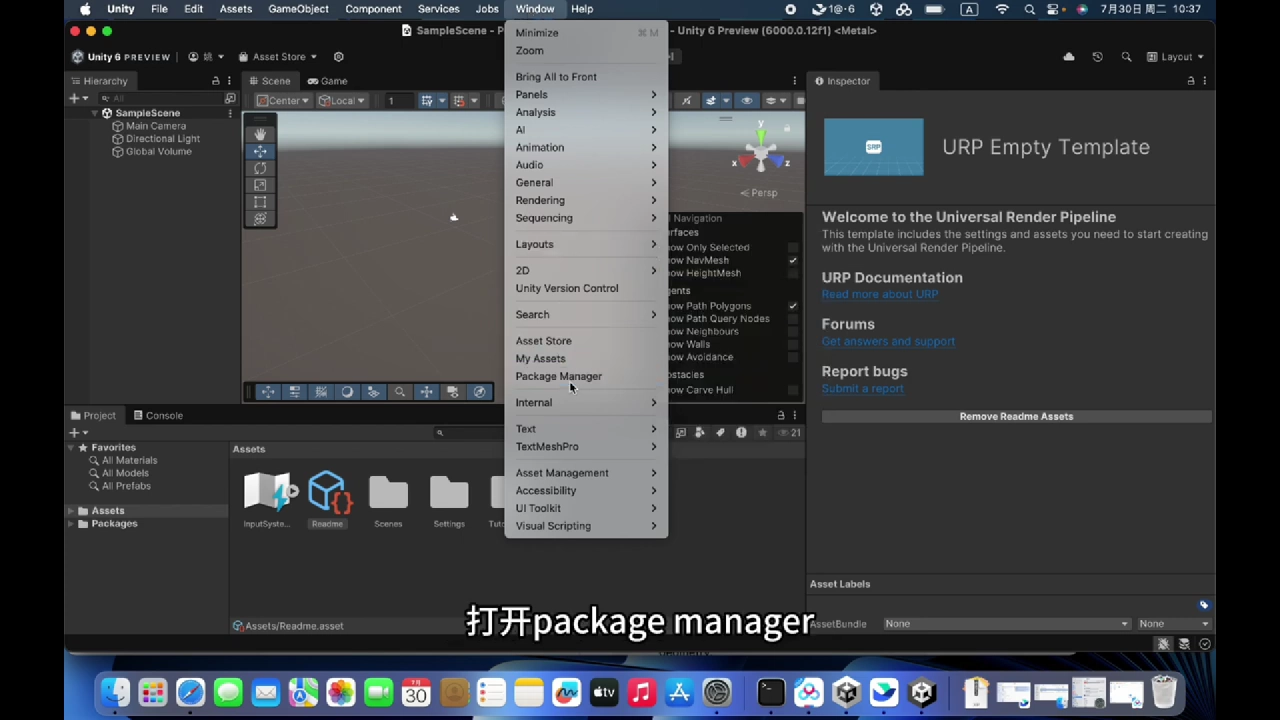The height and width of the screenshot is (720, 1280).
Task: Open the Panels submenu
Action: tap(586, 94)
